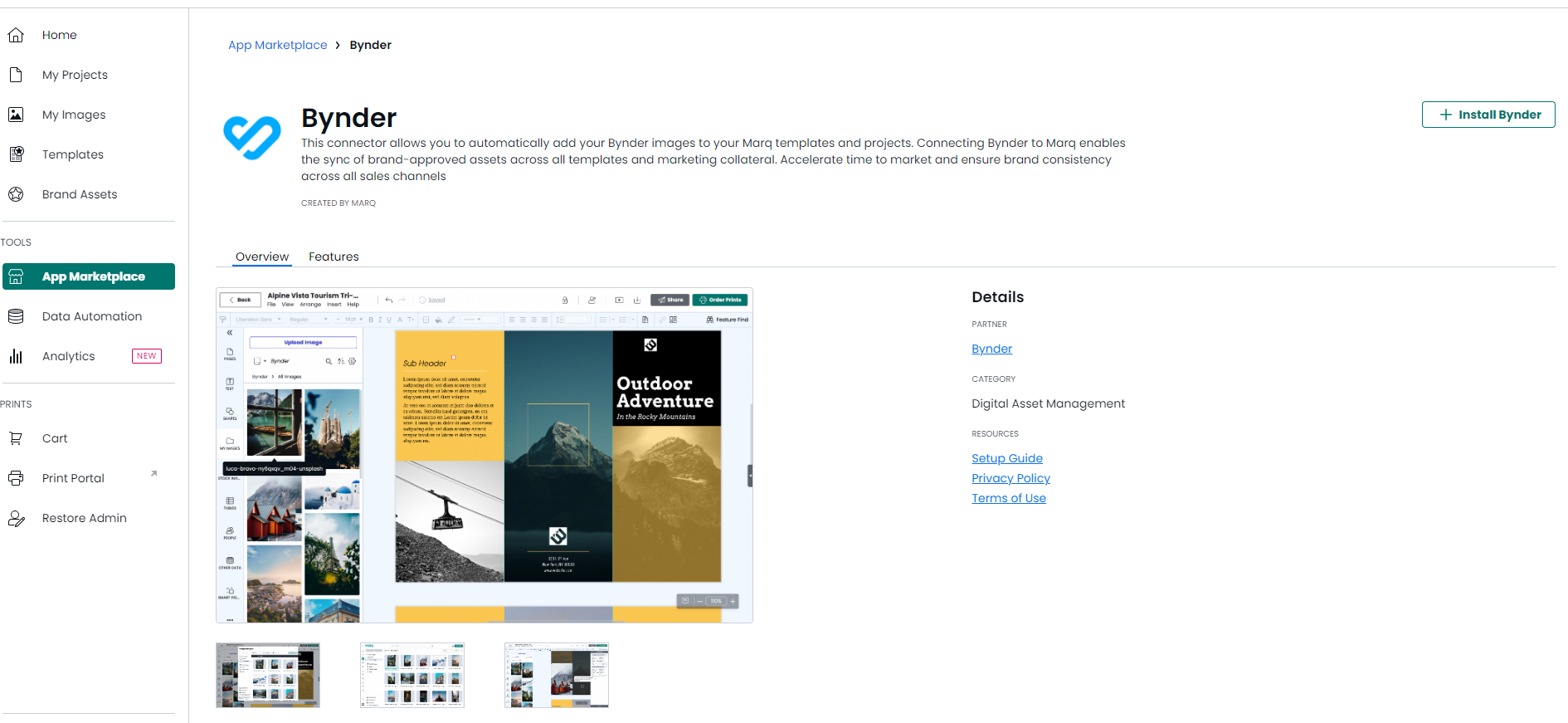Open the Privacy Policy link

point(1010,478)
